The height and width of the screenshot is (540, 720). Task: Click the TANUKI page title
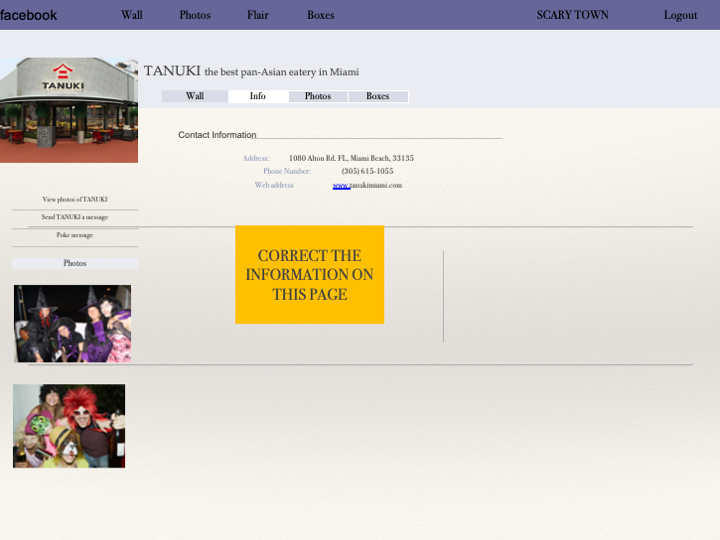172,71
